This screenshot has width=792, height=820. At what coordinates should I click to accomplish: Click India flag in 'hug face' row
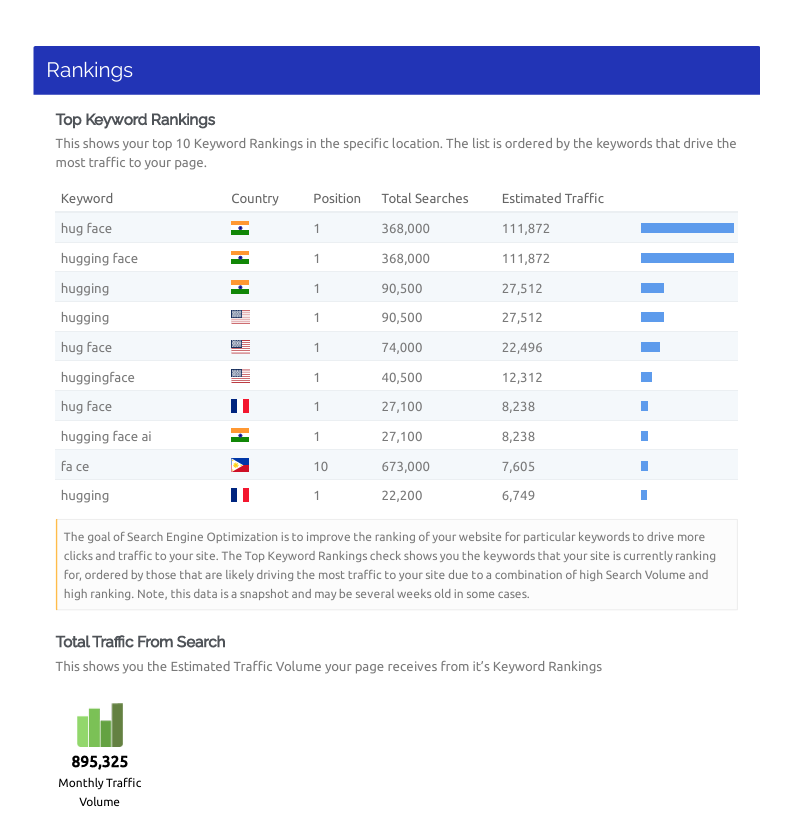(x=240, y=228)
